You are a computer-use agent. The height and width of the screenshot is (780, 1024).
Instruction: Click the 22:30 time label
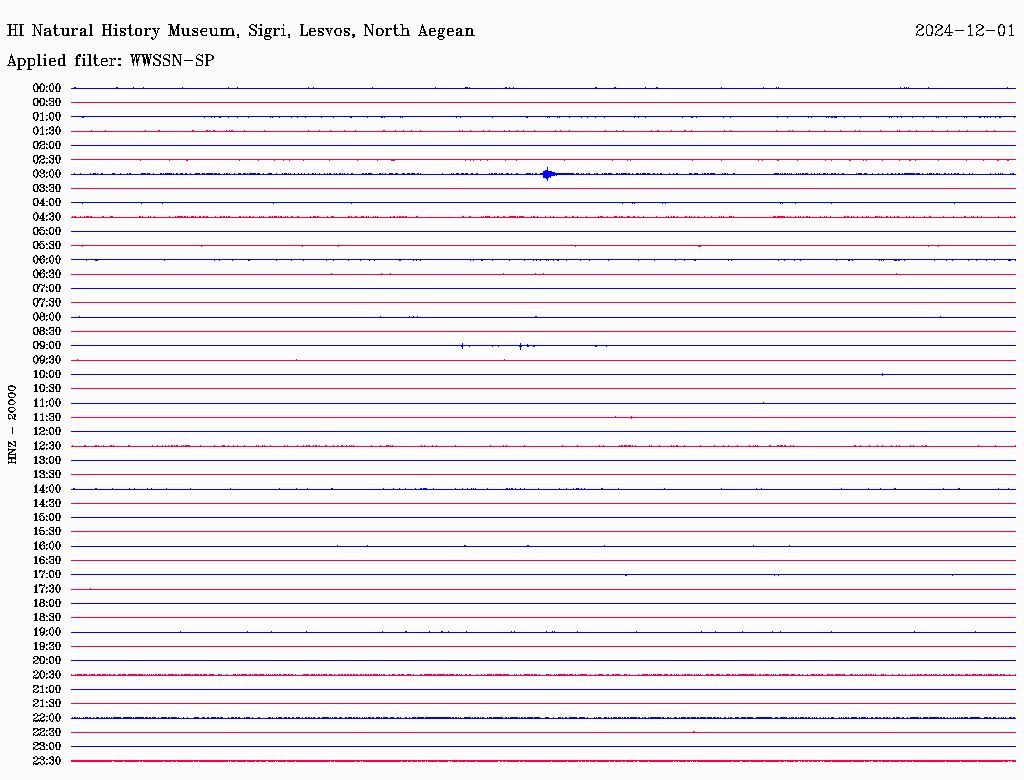click(x=47, y=732)
